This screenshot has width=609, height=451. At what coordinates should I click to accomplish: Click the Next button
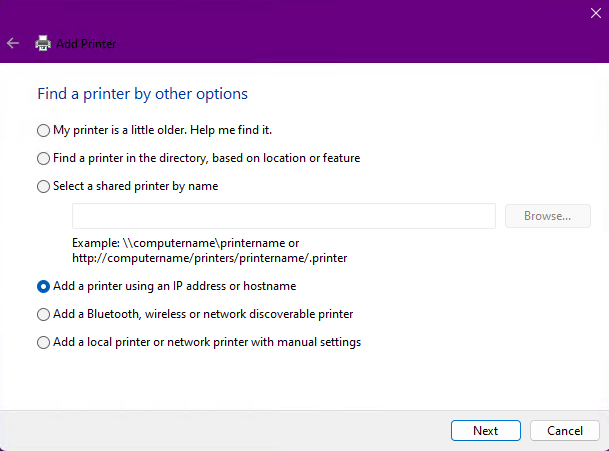[x=485, y=431]
